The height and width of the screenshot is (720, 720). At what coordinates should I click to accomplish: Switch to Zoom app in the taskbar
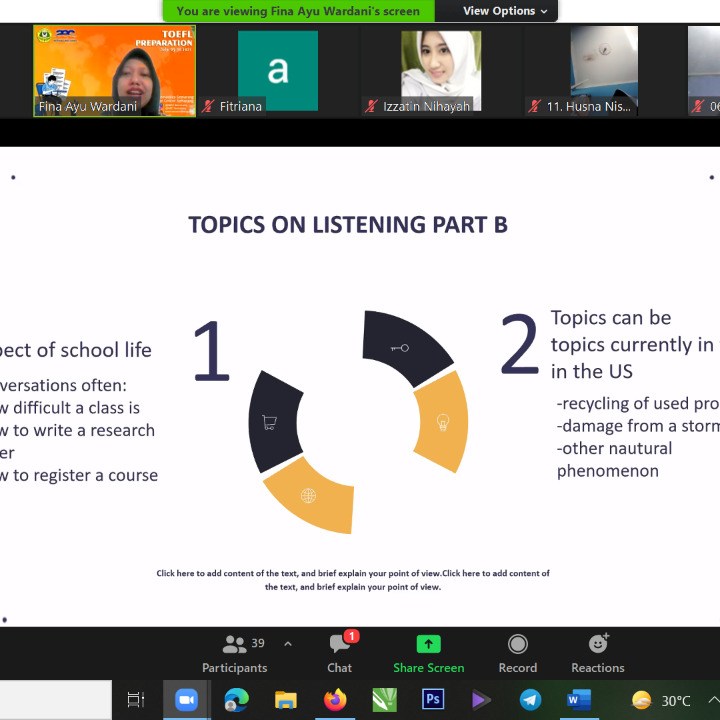[x=186, y=700]
